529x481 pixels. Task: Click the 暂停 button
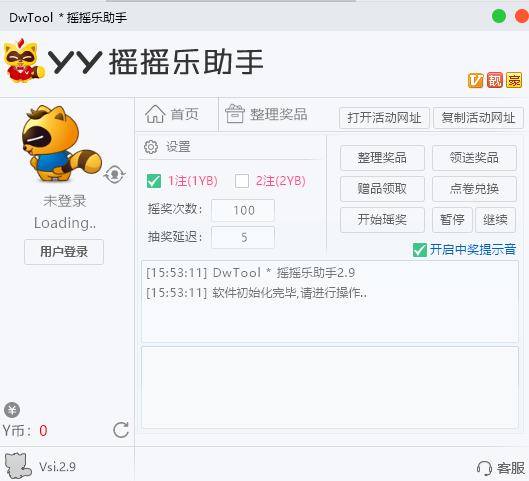pyautogui.click(x=452, y=220)
